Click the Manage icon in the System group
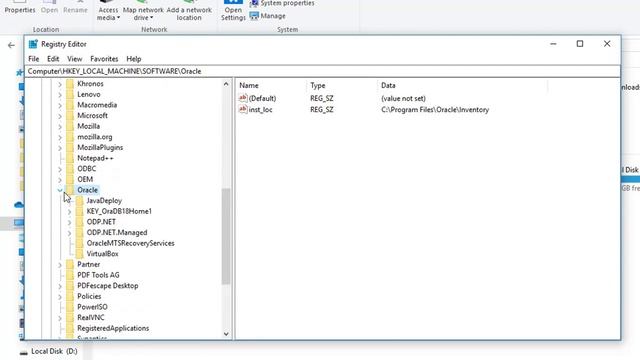This screenshot has width=640, height=360. pyautogui.click(x=254, y=16)
